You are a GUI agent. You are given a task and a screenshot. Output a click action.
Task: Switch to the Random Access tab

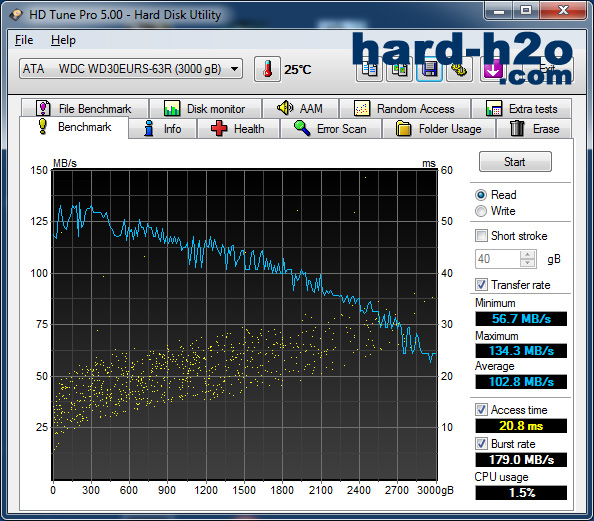click(405, 109)
